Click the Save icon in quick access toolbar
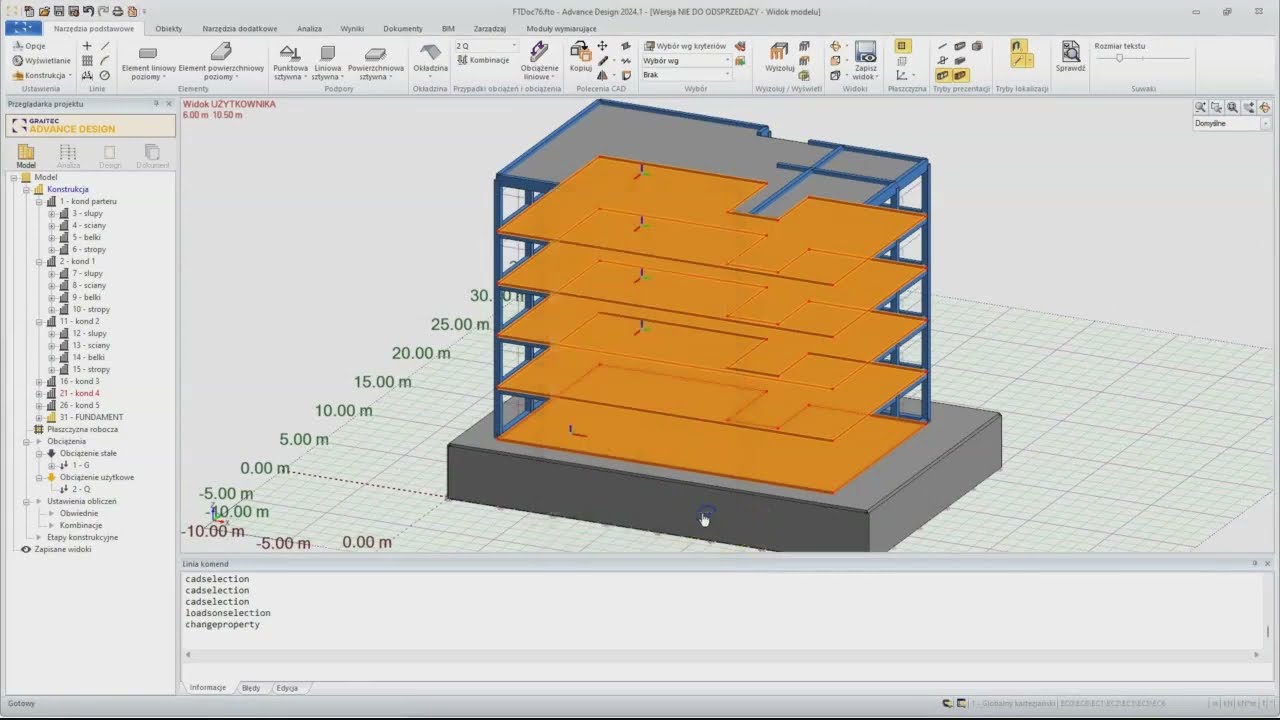1280x720 pixels. pos(58,11)
